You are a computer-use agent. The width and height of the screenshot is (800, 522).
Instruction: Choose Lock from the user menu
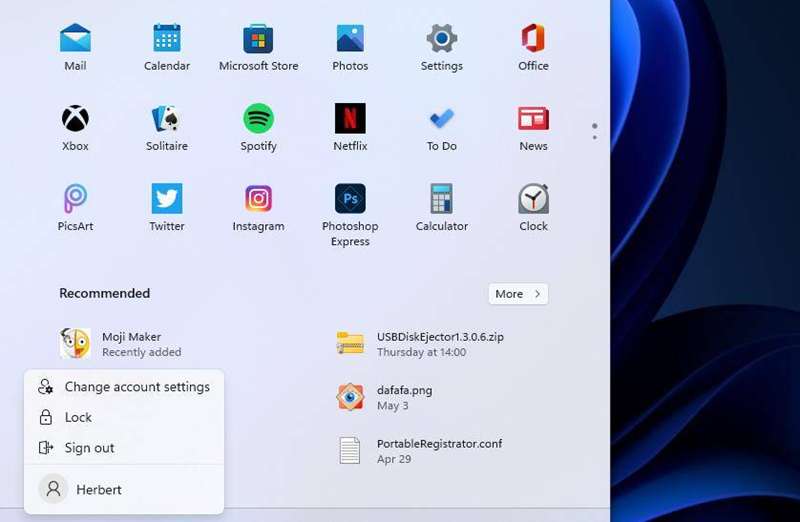tap(78, 418)
